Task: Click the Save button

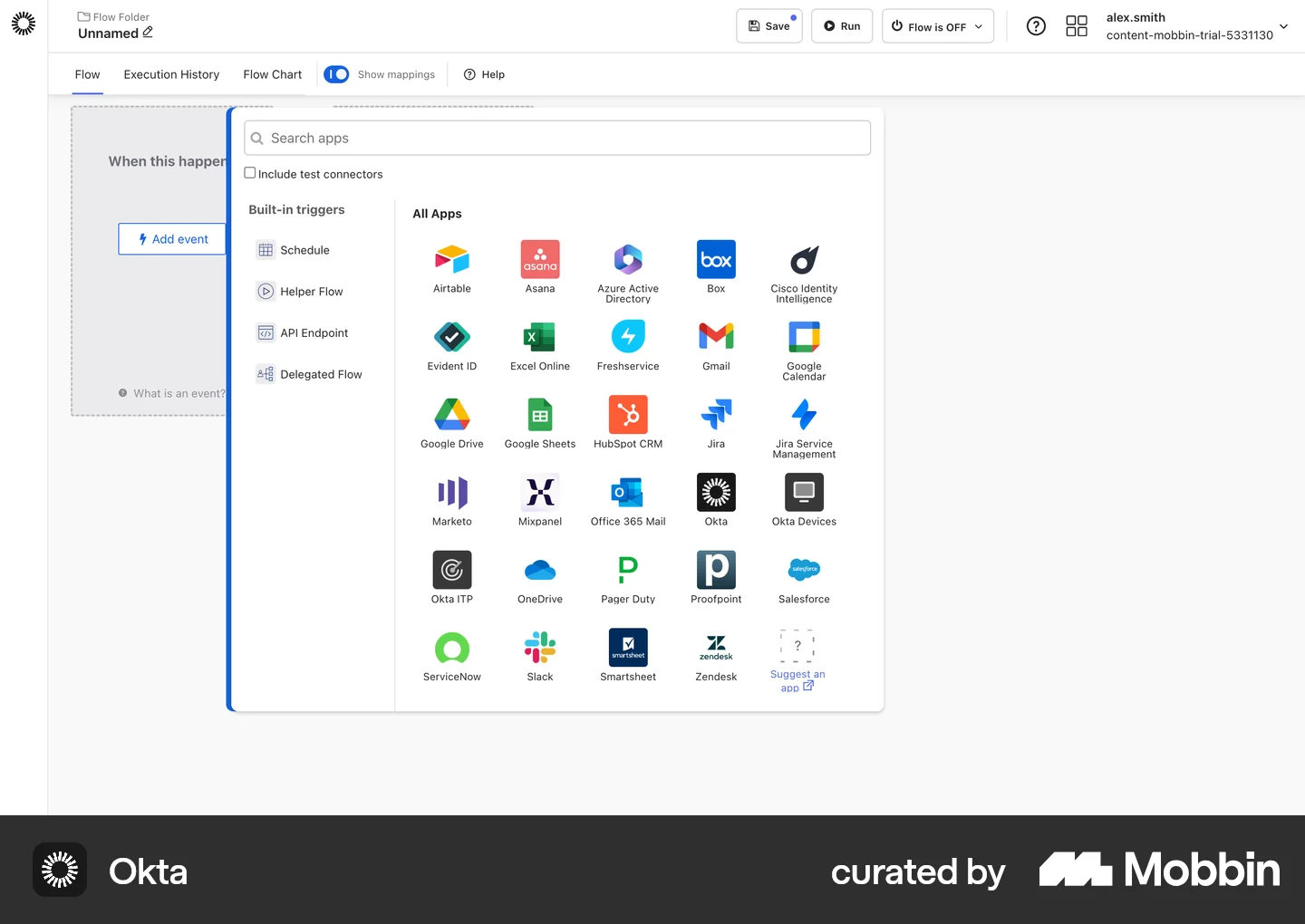Action: point(769,26)
